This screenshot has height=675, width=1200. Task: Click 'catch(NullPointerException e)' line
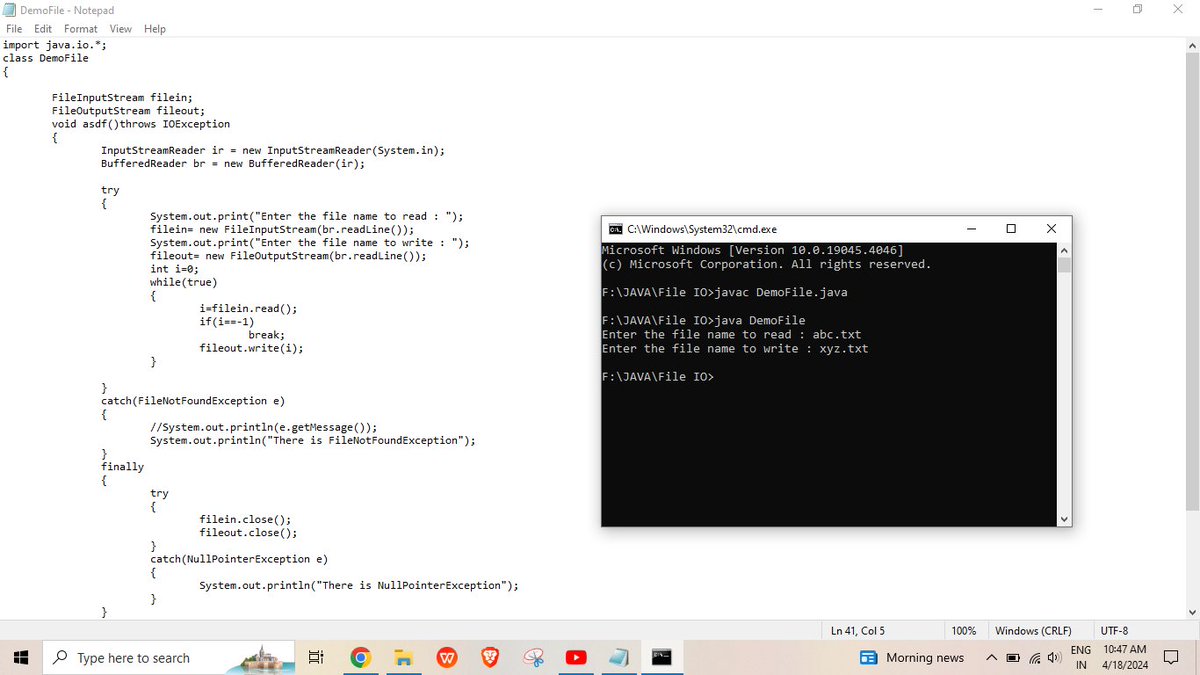(x=239, y=559)
